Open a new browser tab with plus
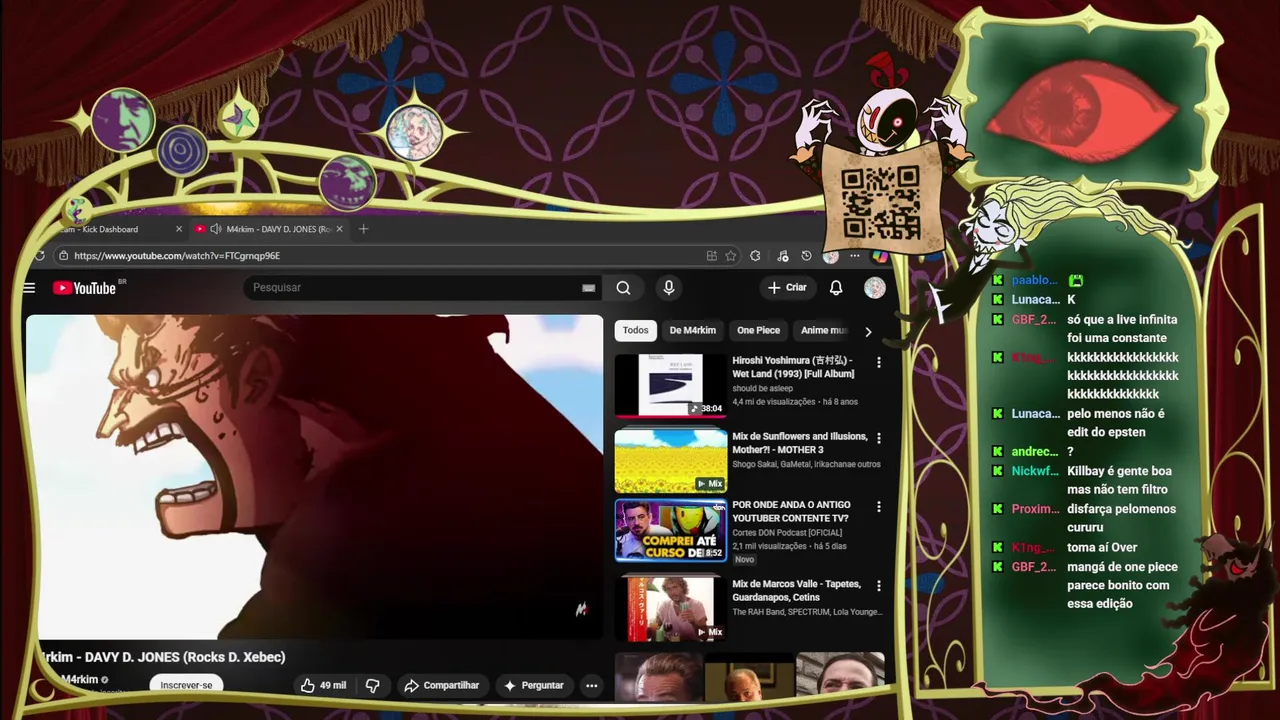The image size is (1280, 720). [x=363, y=229]
